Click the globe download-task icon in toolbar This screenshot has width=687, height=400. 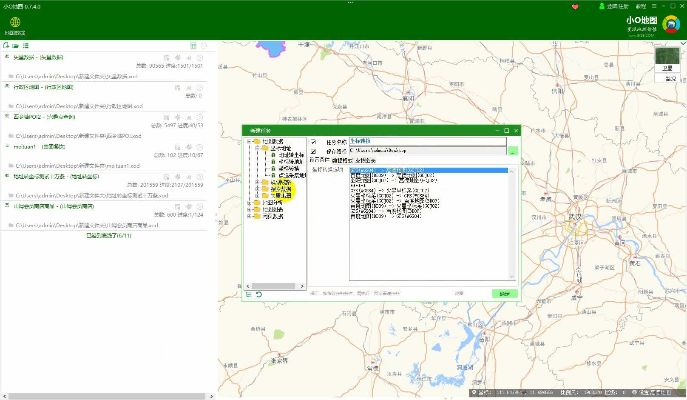(x=15, y=22)
